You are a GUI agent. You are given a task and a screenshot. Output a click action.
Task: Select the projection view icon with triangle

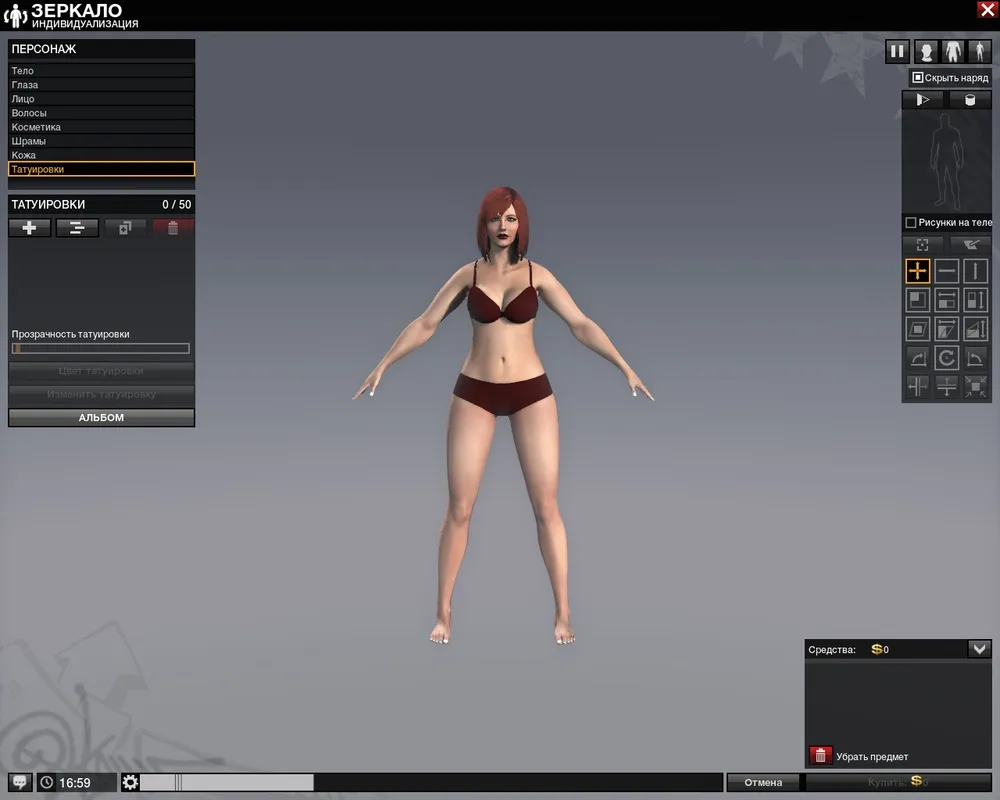[x=923, y=100]
